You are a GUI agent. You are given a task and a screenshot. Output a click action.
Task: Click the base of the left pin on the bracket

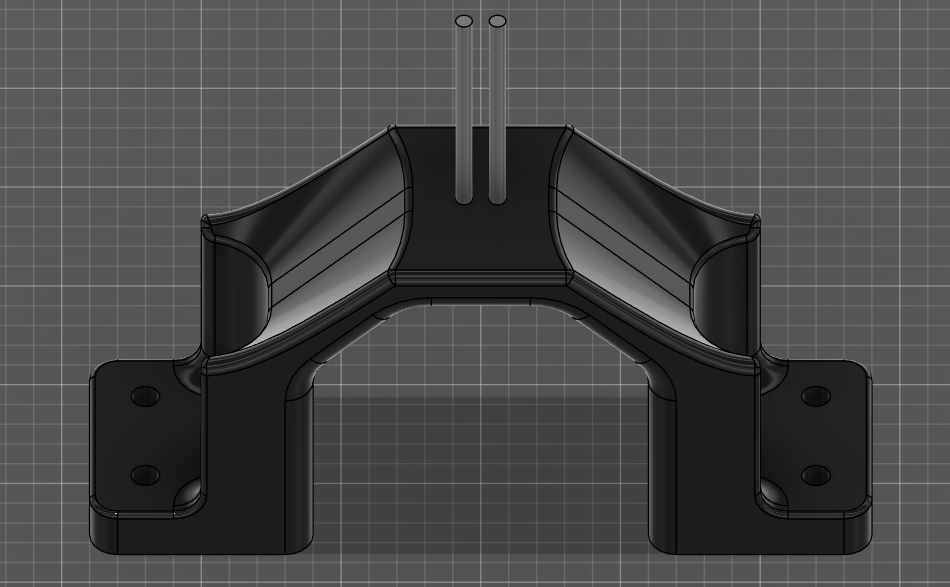pyautogui.click(x=464, y=199)
